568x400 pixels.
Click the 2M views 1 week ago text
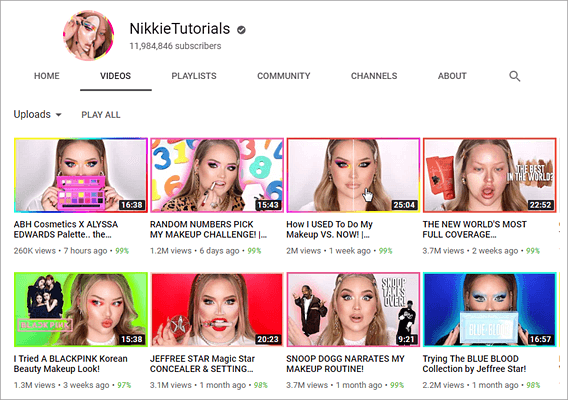tap(329, 251)
